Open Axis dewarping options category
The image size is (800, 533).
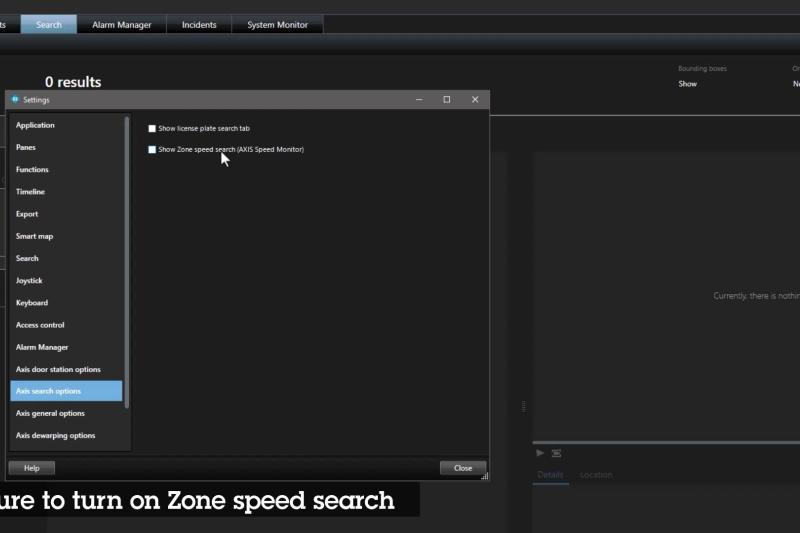[x=66, y=436]
